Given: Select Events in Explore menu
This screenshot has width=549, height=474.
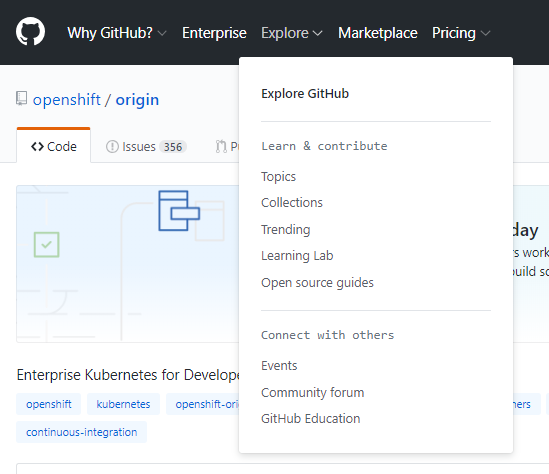Looking at the screenshot, I should 279,365.
